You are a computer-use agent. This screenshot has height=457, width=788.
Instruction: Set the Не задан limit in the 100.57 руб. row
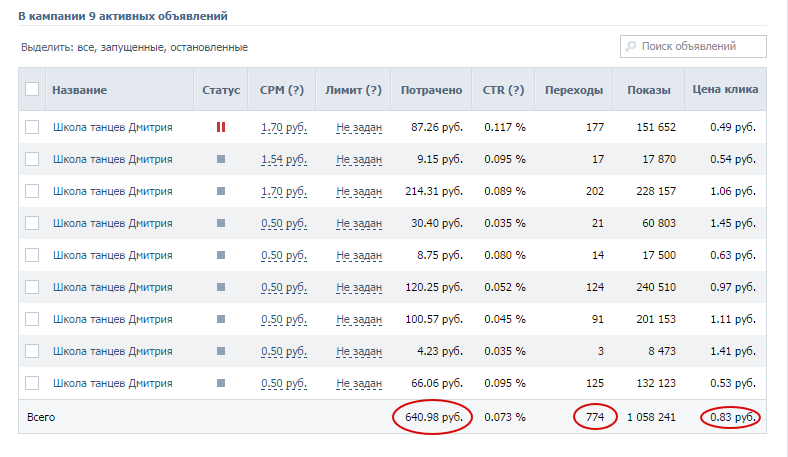tap(359, 320)
